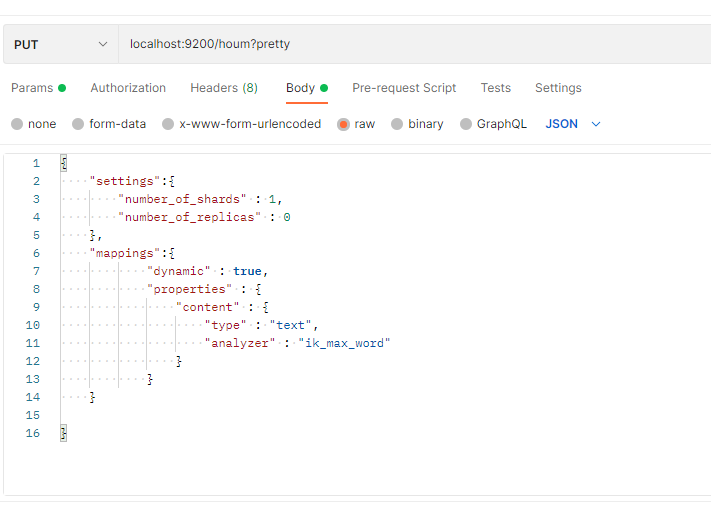The height and width of the screenshot is (509, 711).
Task: Choose the form-data radio option
Action: point(78,124)
